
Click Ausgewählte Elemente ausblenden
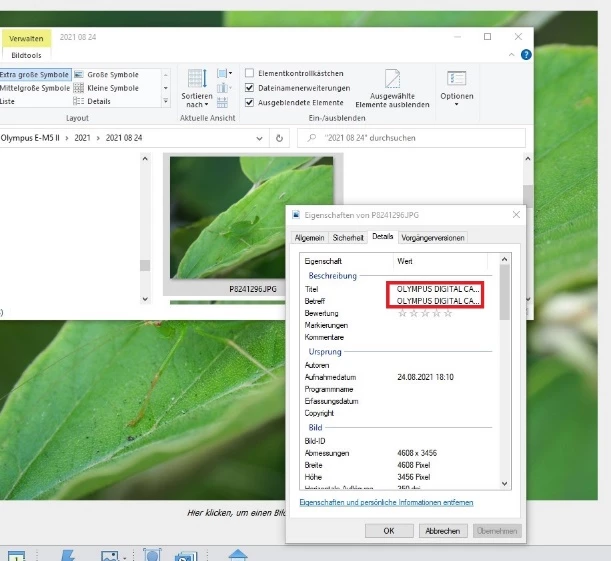(392, 88)
